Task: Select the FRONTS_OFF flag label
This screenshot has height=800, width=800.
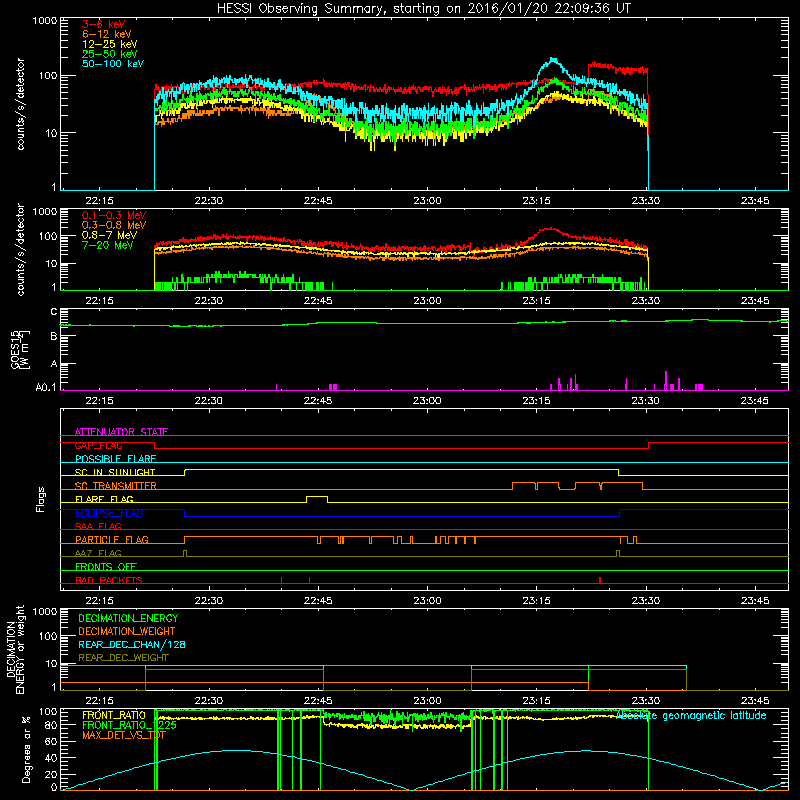Action: (106, 566)
